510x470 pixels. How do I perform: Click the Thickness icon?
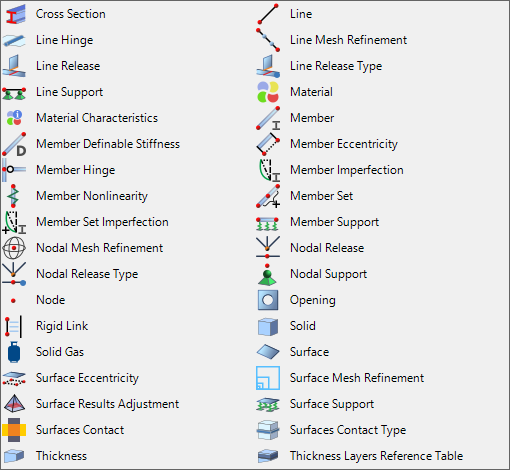coord(14,456)
